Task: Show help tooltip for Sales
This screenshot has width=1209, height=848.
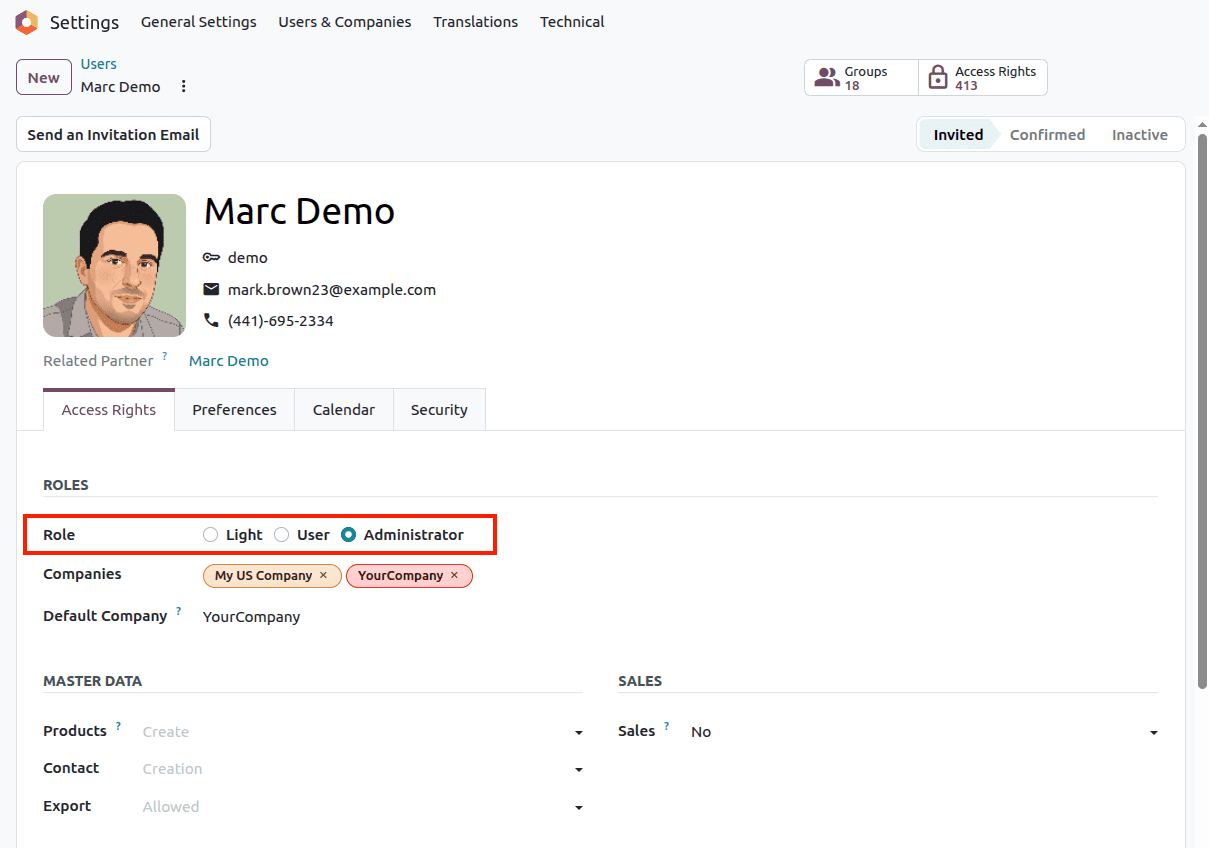Action: click(667, 726)
